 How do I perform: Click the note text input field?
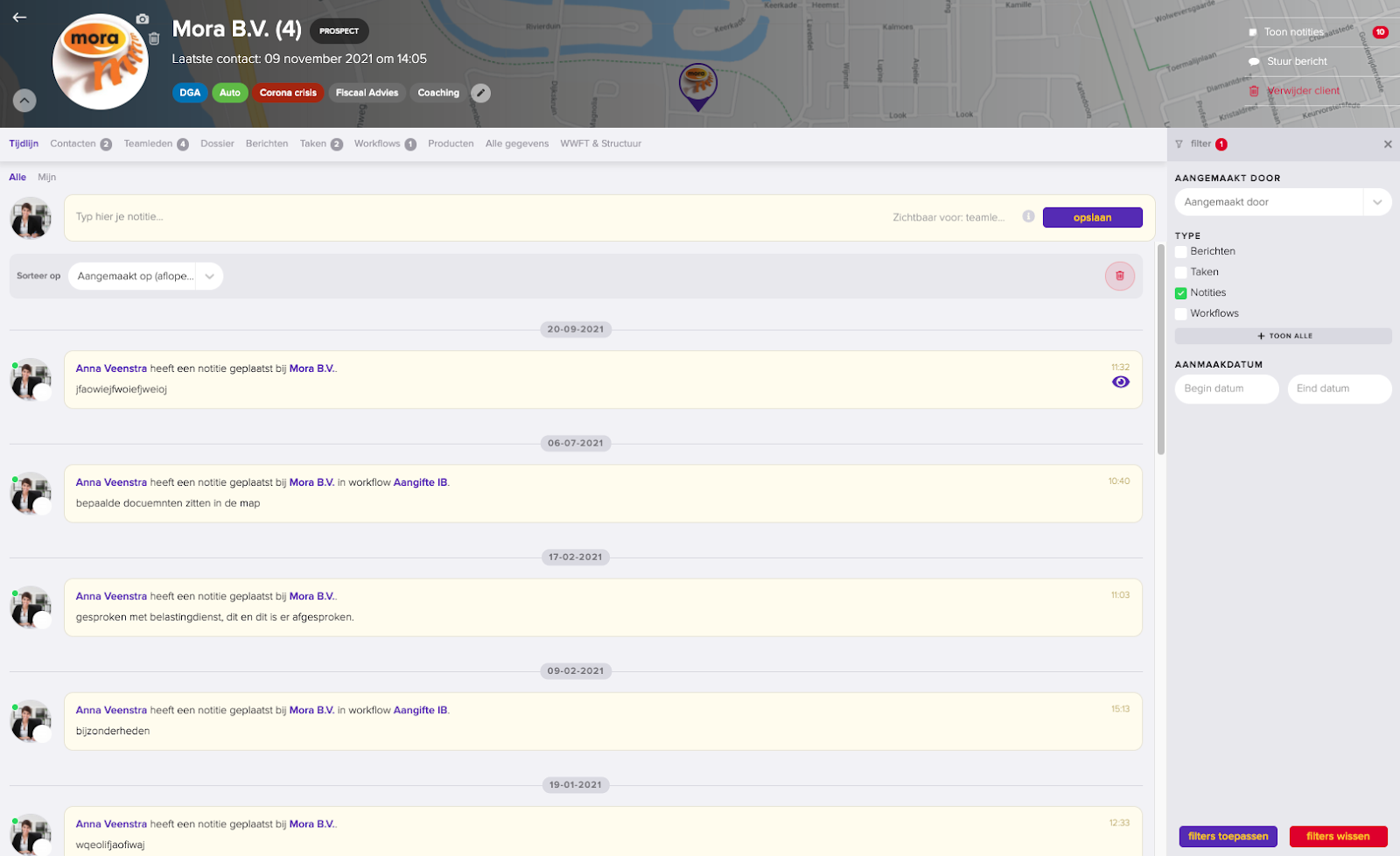[472, 217]
